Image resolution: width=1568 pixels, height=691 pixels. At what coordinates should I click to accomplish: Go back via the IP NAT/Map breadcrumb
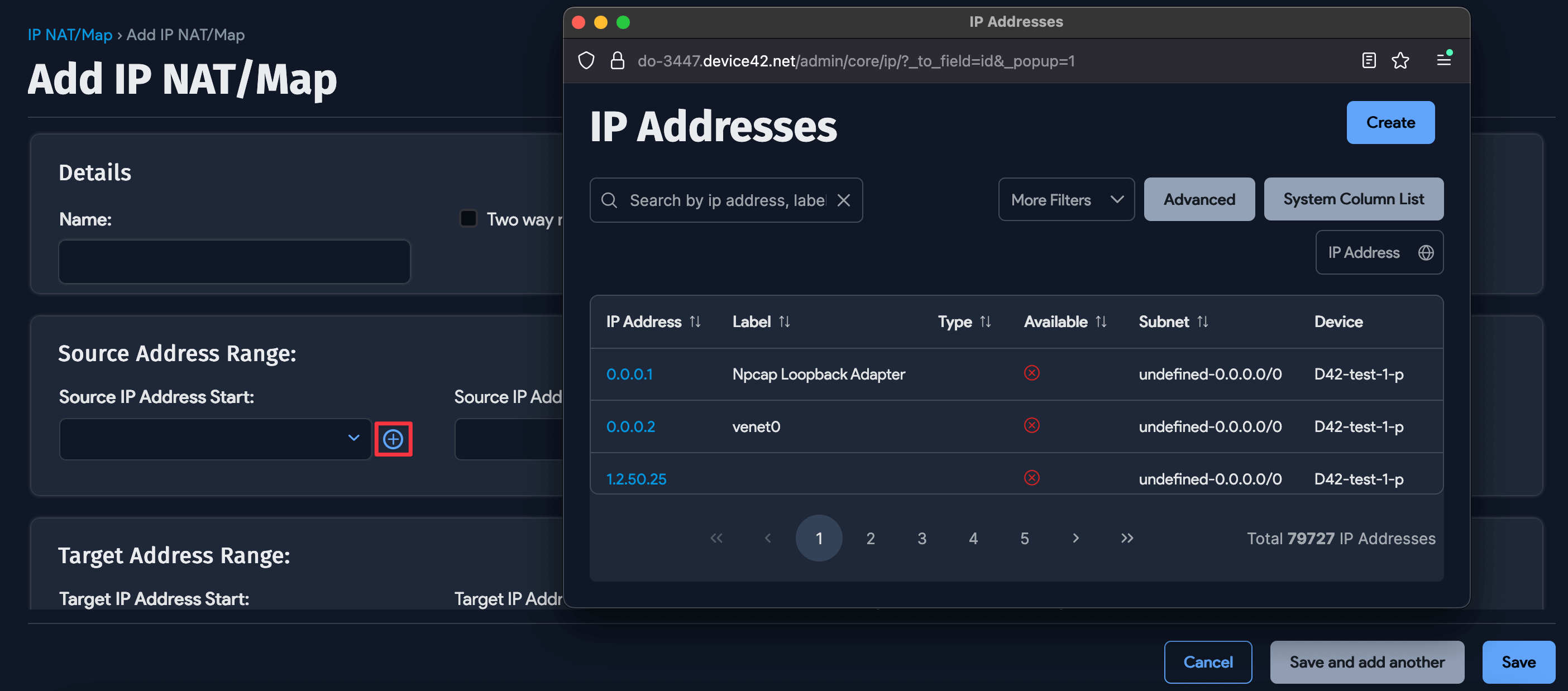coord(69,35)
